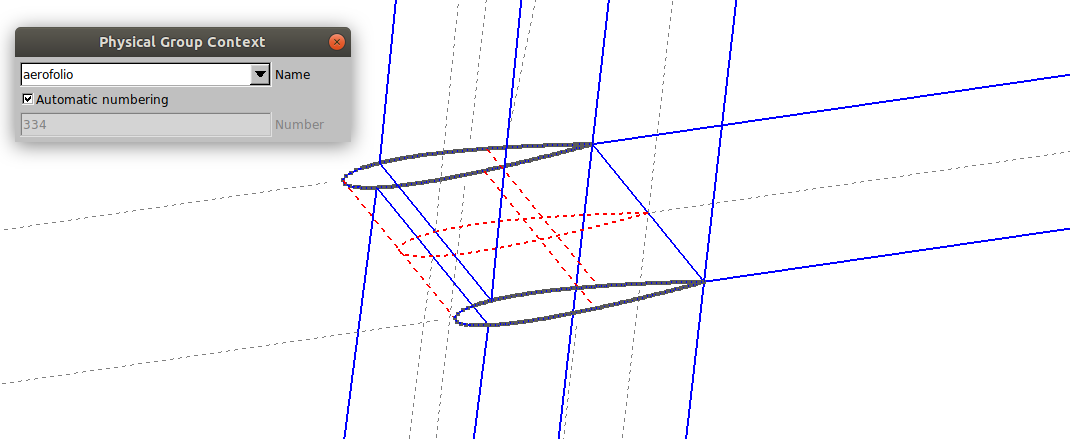Image resolution: width=1070 pixels, height=439 pixels.
Task: Click the Name field containing aerofolio
Action: point(136,74)
